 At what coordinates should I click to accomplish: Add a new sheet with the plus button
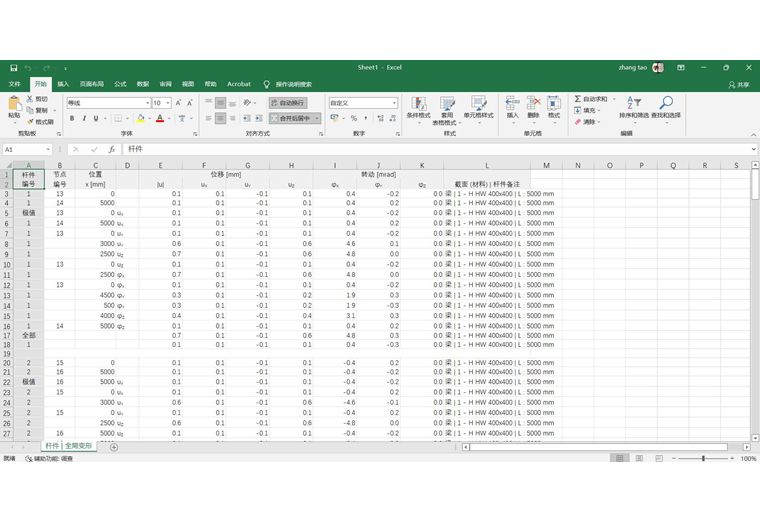(114, 447)
